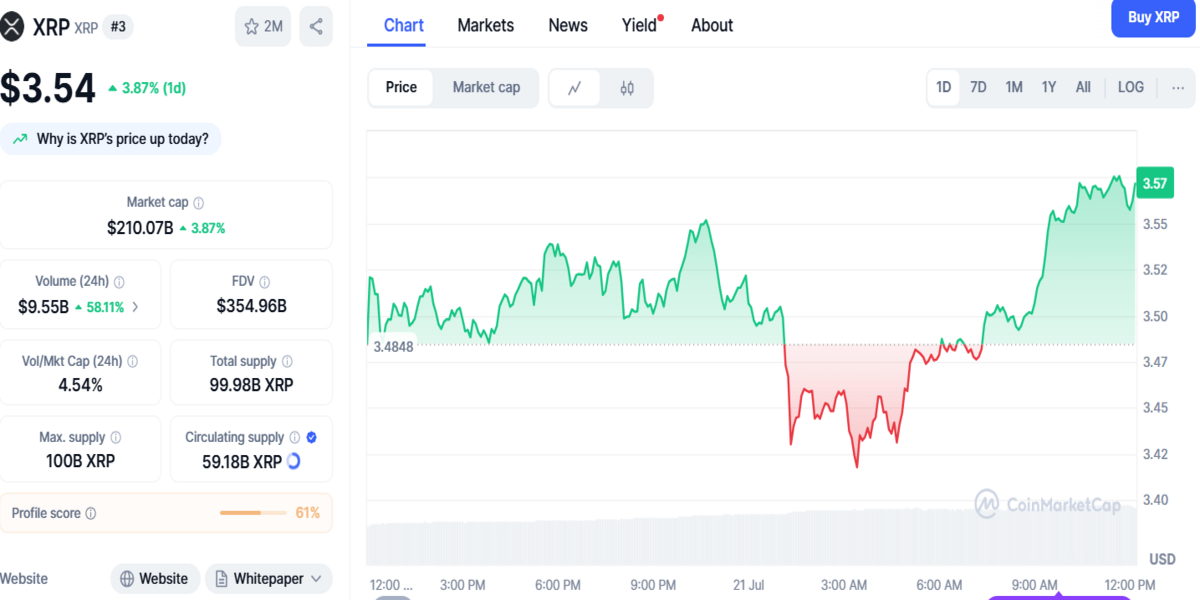Image resolution: width=1200 pixels, height=600 pixels.
Task: Open the News tab
Action: click(568, 25)
